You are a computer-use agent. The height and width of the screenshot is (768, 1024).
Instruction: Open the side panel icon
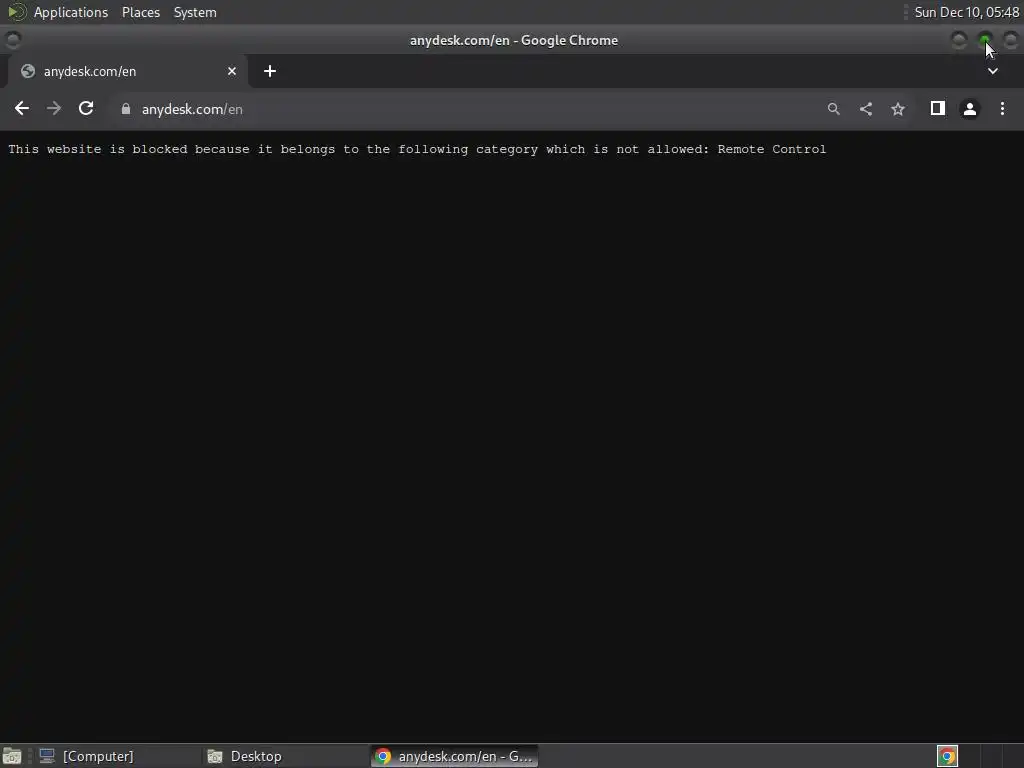pyautogui.click(x=938, y=108)
